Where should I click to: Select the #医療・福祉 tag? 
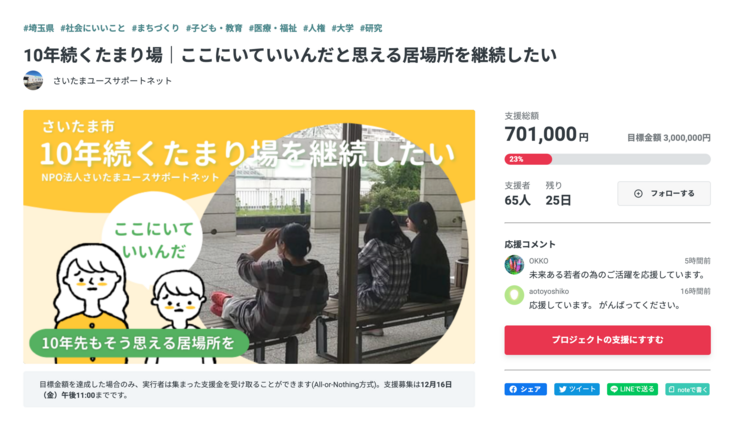coord(273,28)
